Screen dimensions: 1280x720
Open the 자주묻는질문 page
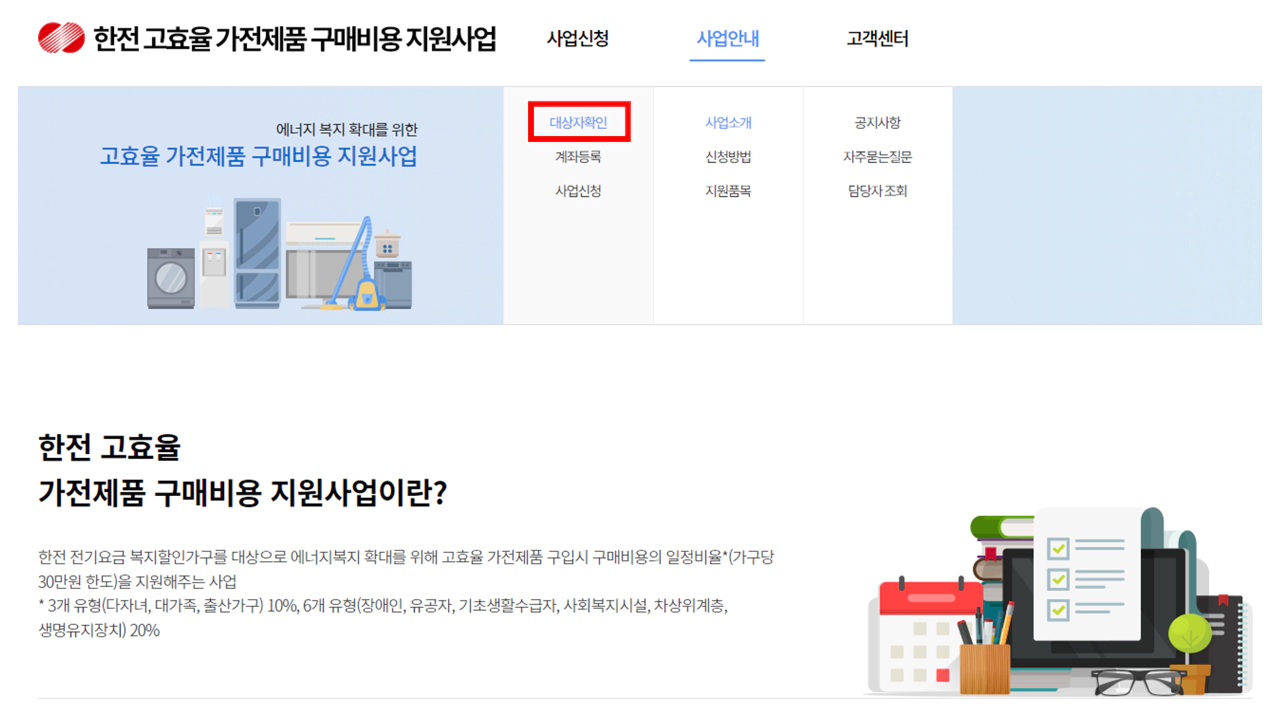coord(880,157)
